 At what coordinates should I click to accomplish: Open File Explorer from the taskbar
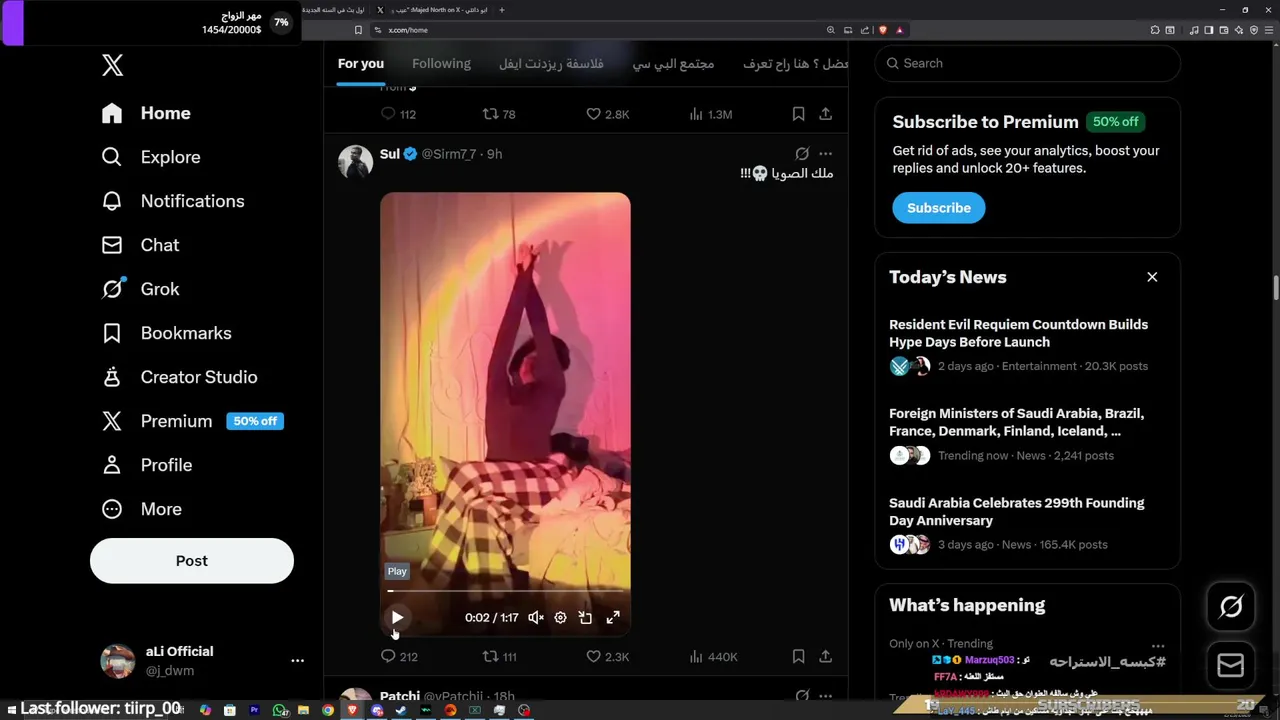[303, 710]
